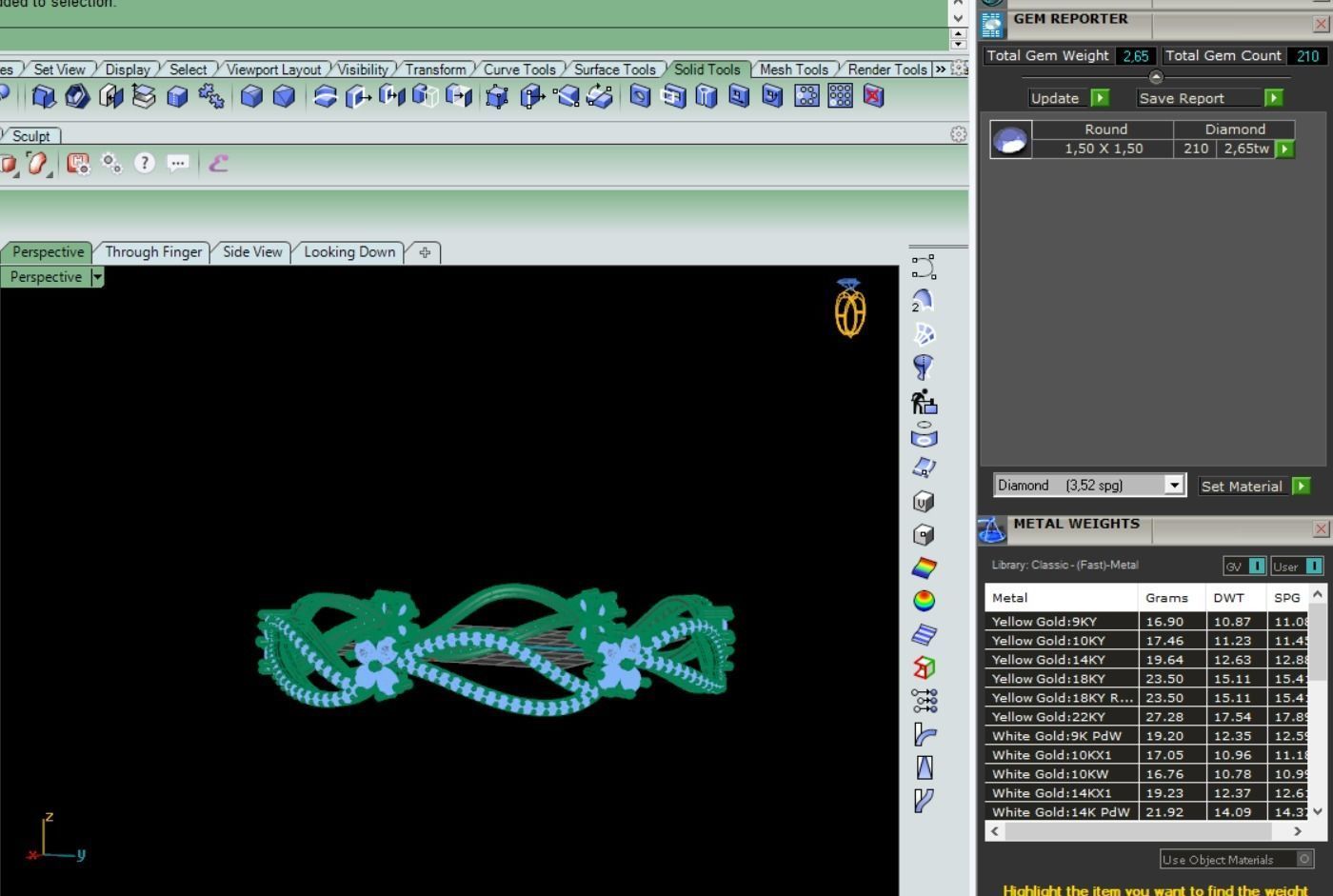Toggle Use Object Materials checkbox
This screenshot has height=896, width=1333.
tap(1304, 859)
